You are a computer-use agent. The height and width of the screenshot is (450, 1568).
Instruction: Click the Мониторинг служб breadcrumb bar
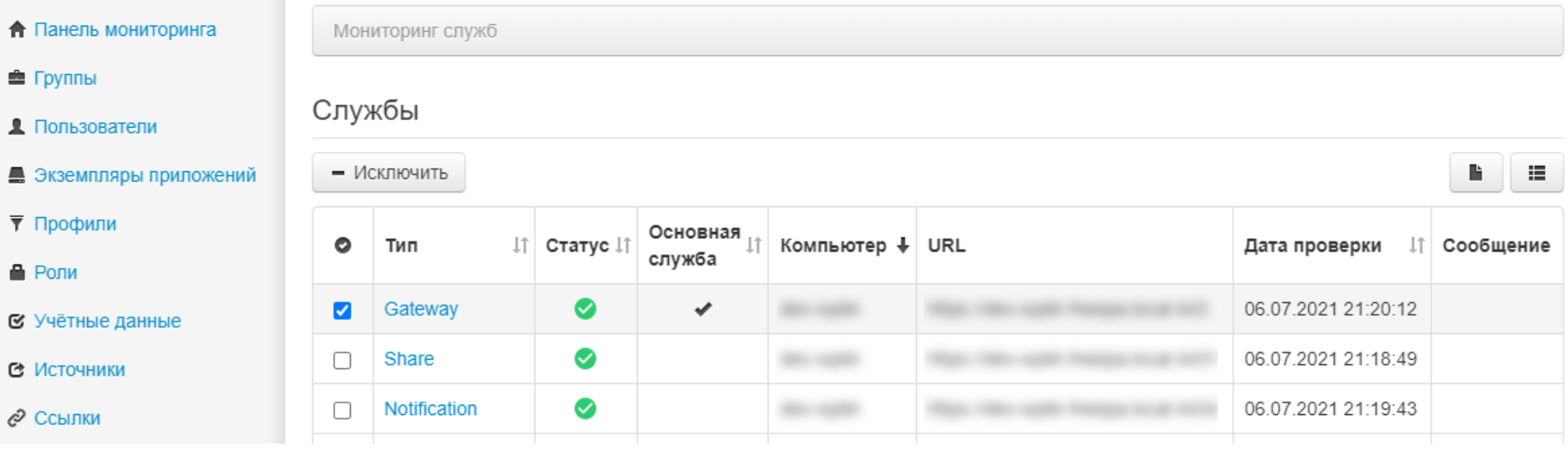936,31
